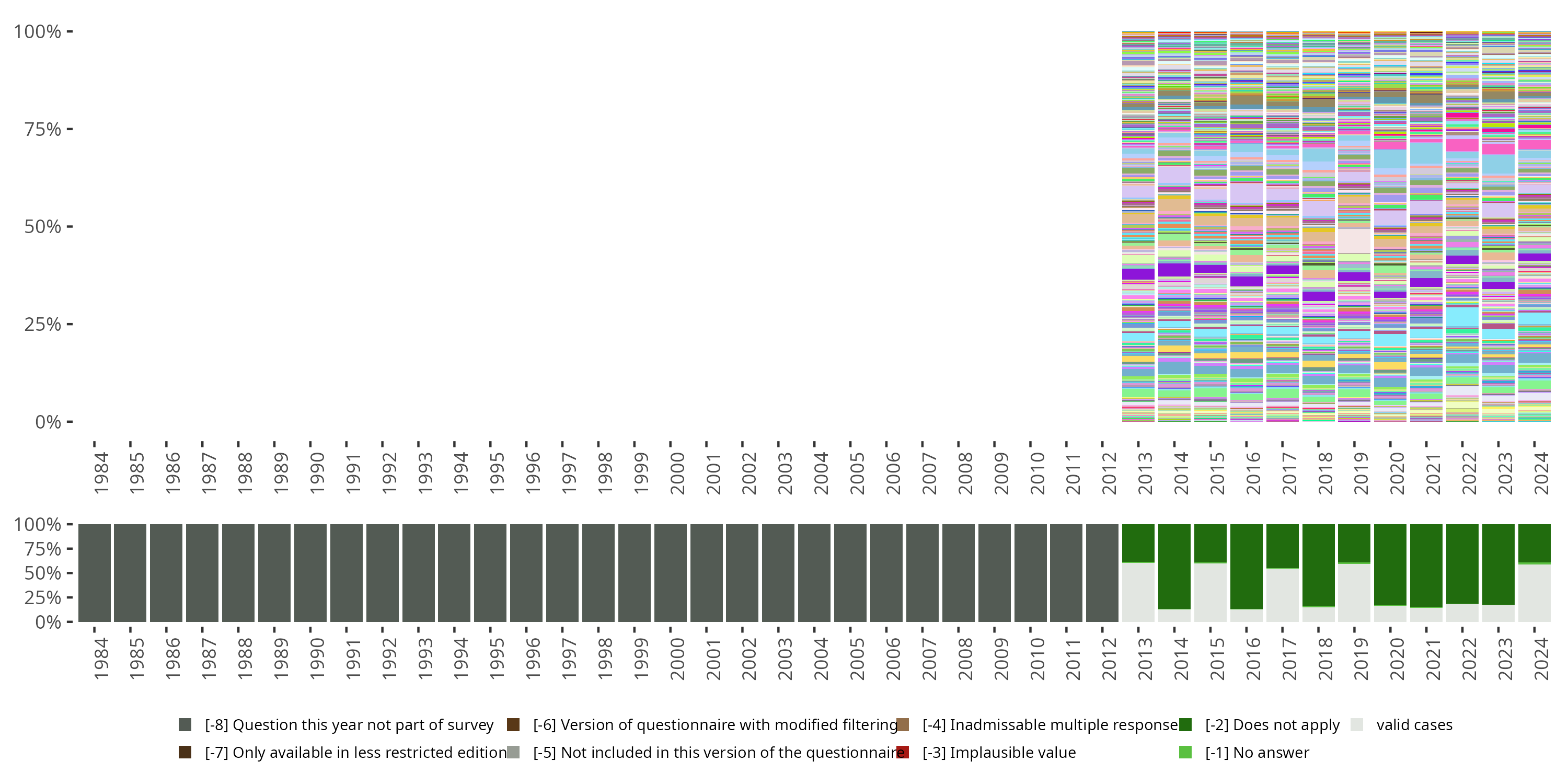Click the dark gray [-8] legend swatch

click(185, 724)
